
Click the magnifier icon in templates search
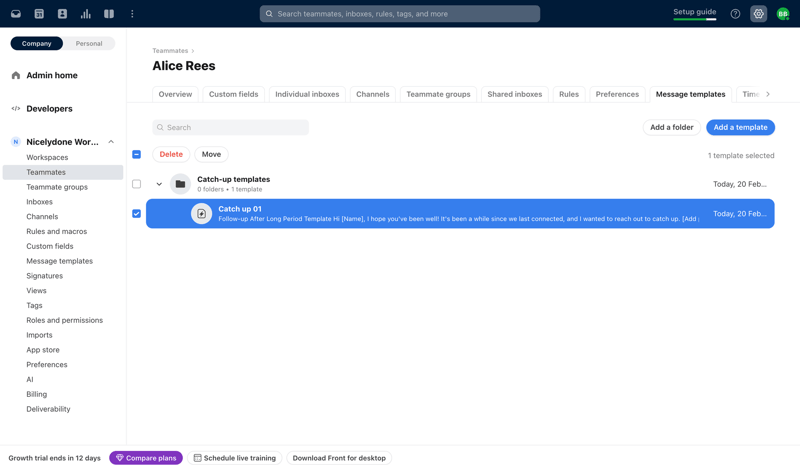(x=160, y=128)
